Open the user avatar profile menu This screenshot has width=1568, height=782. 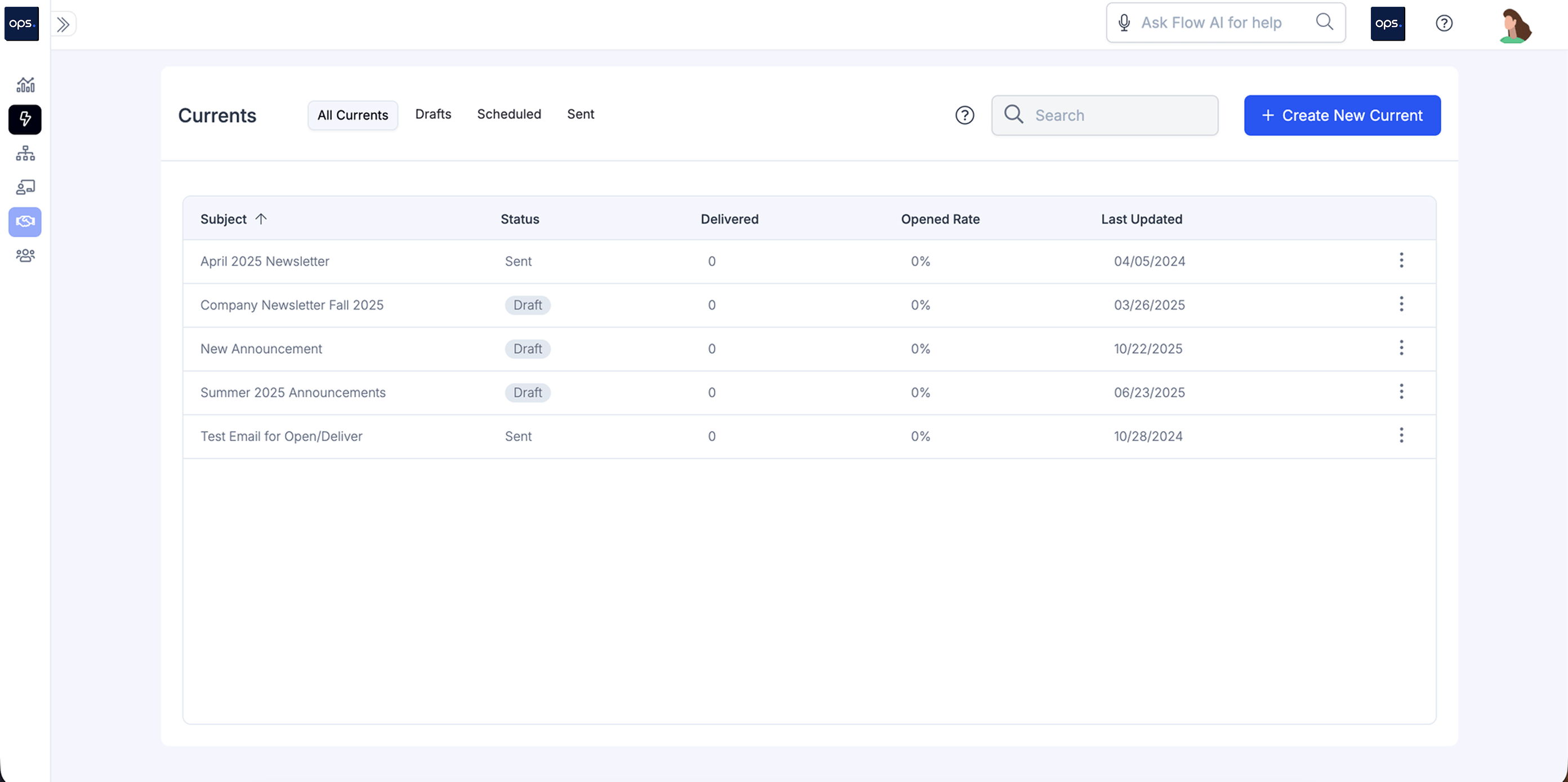(x=1514, y=25)
